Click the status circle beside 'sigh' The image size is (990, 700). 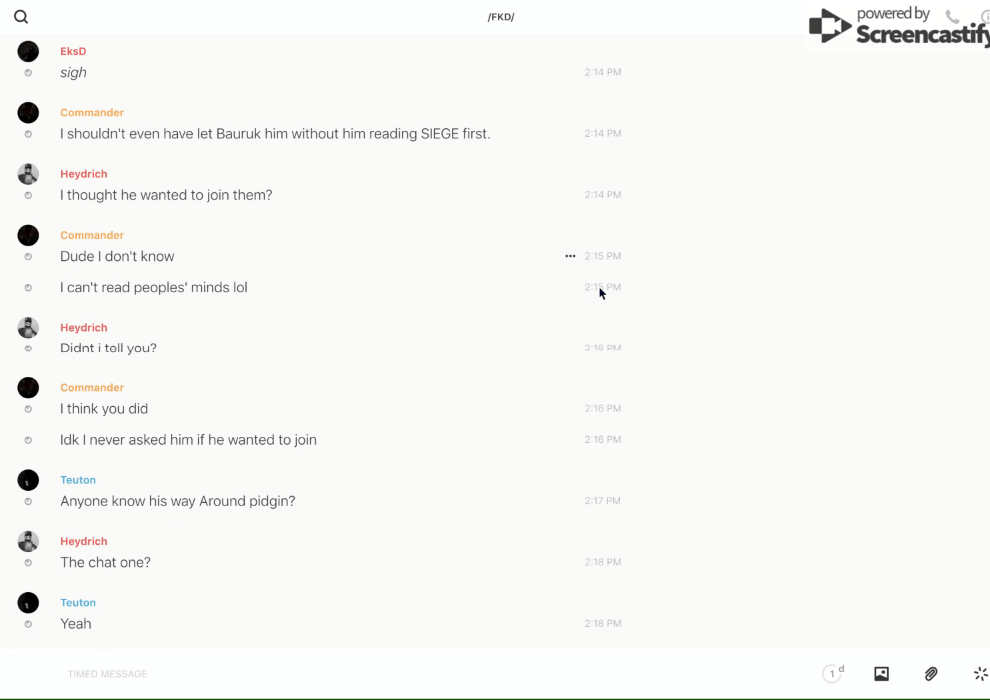[x=28, y=73]
